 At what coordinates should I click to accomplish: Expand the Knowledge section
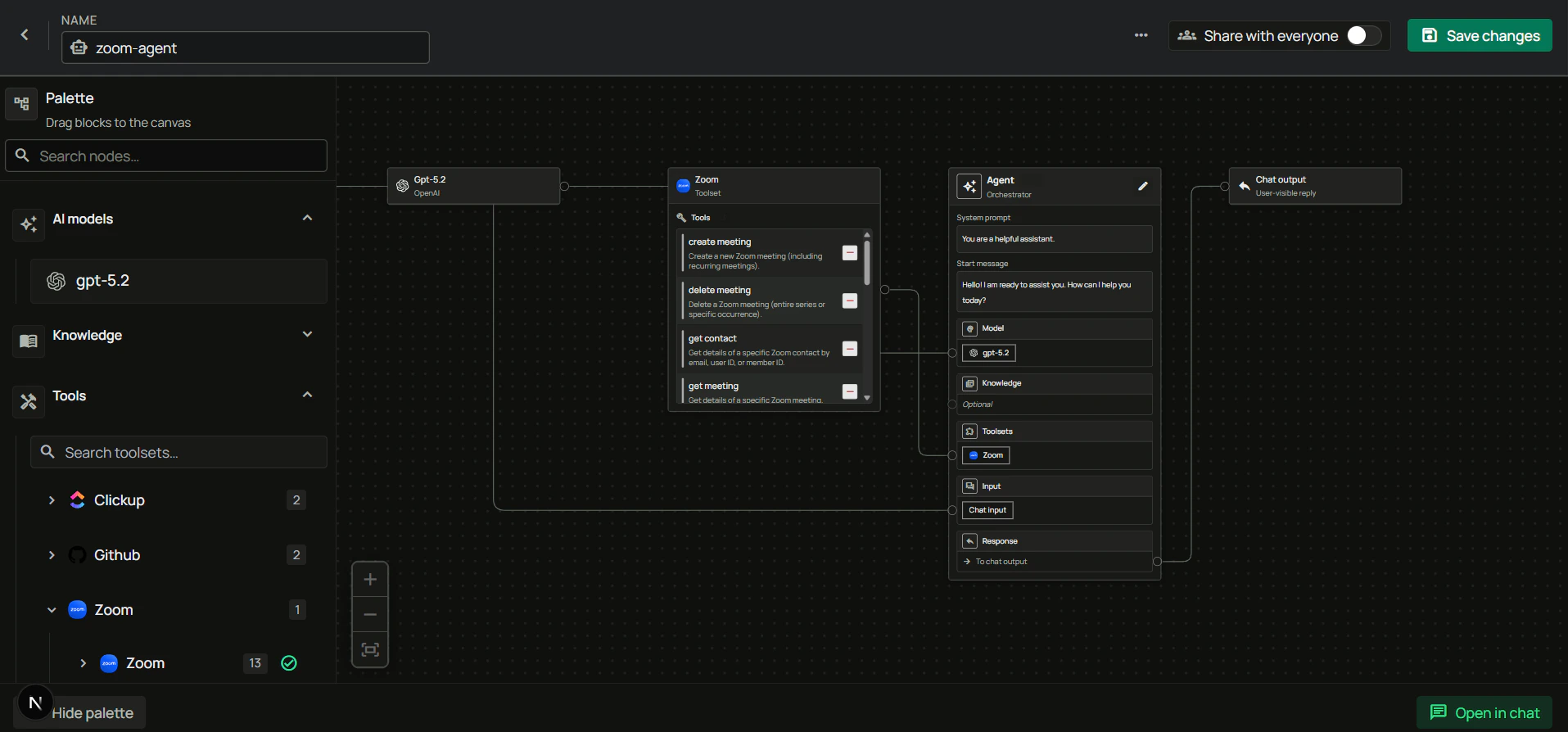(307, 334)
